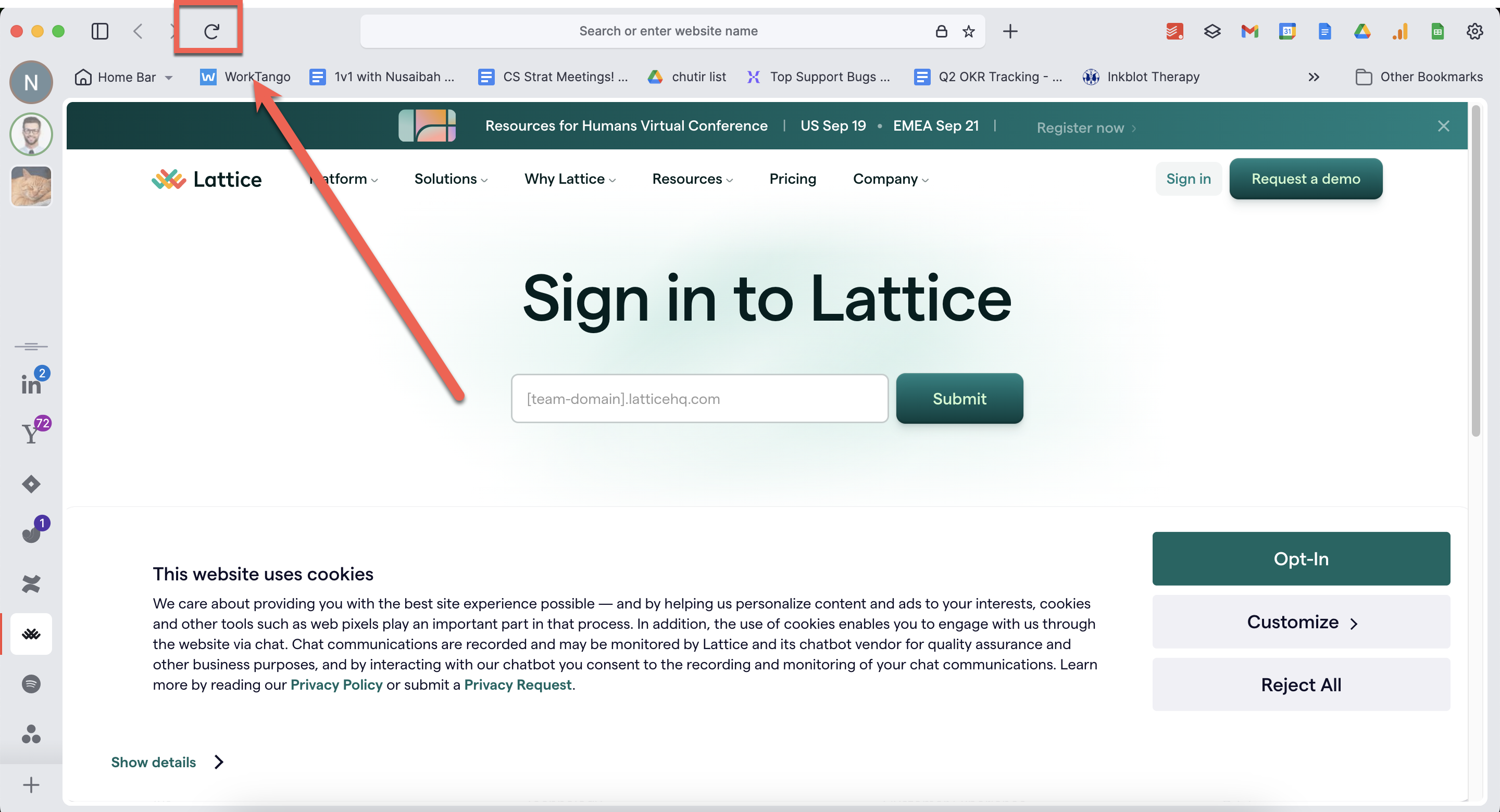Screen dimensions: 1500x812
Task: Open the Todoist extension icon
Action: [x=1174, y=31]
